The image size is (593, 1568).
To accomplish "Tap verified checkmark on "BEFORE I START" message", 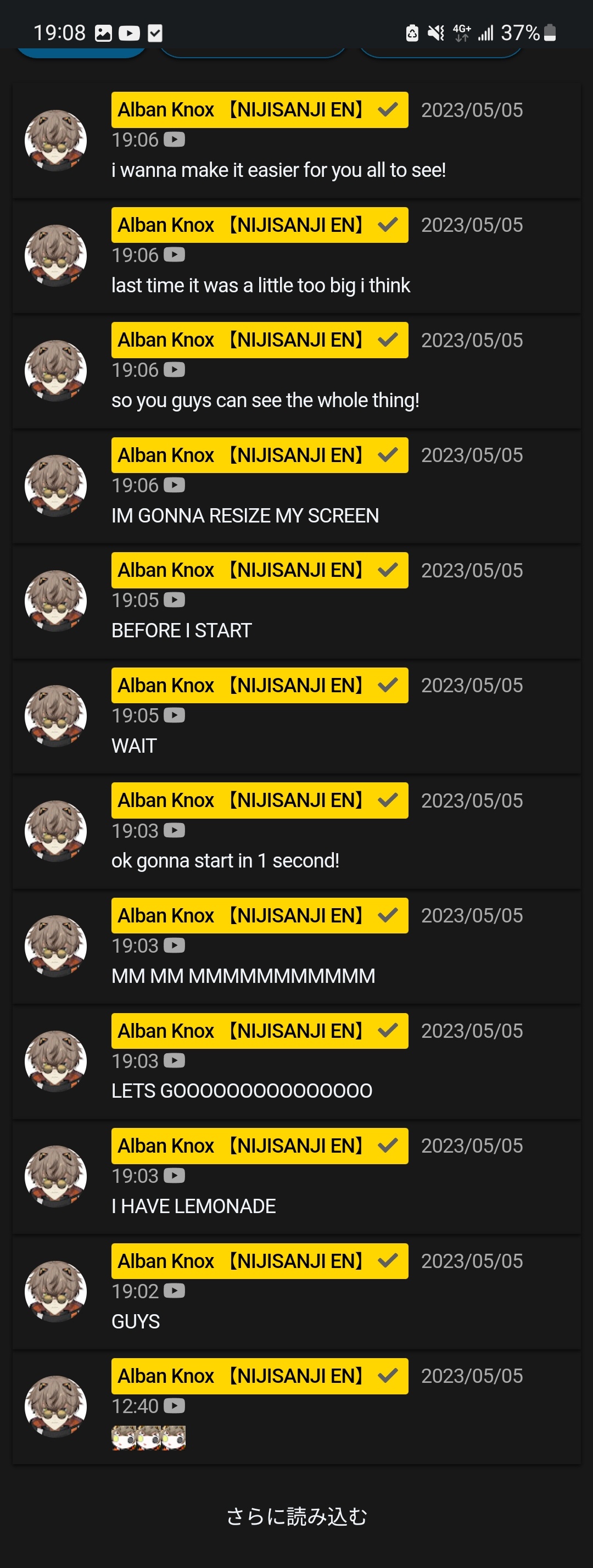I will tap(388, 570).
